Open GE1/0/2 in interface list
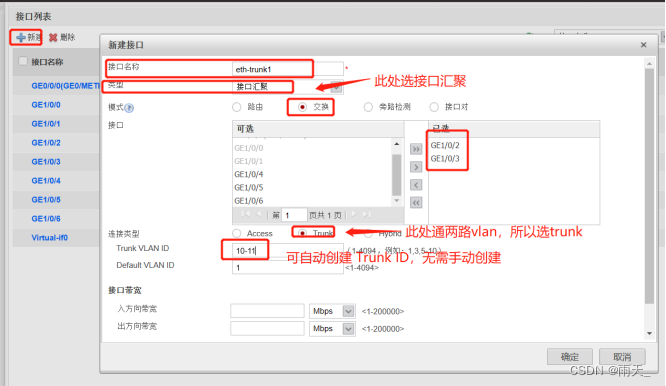Screen dimensions: 666x386 point(46,143)
